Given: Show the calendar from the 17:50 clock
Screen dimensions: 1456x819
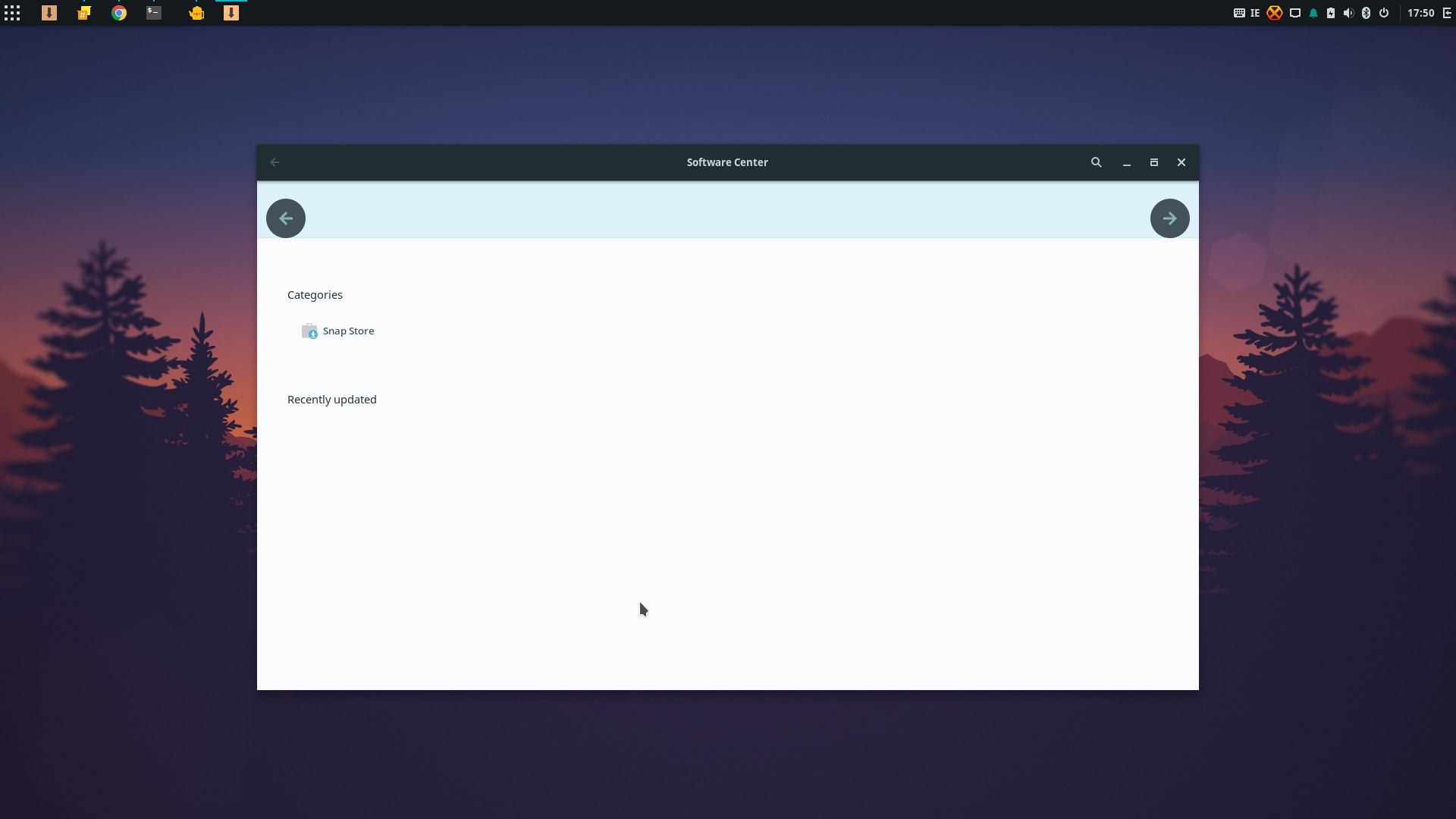Looking at the screenshot, I should click(1421, 13).
